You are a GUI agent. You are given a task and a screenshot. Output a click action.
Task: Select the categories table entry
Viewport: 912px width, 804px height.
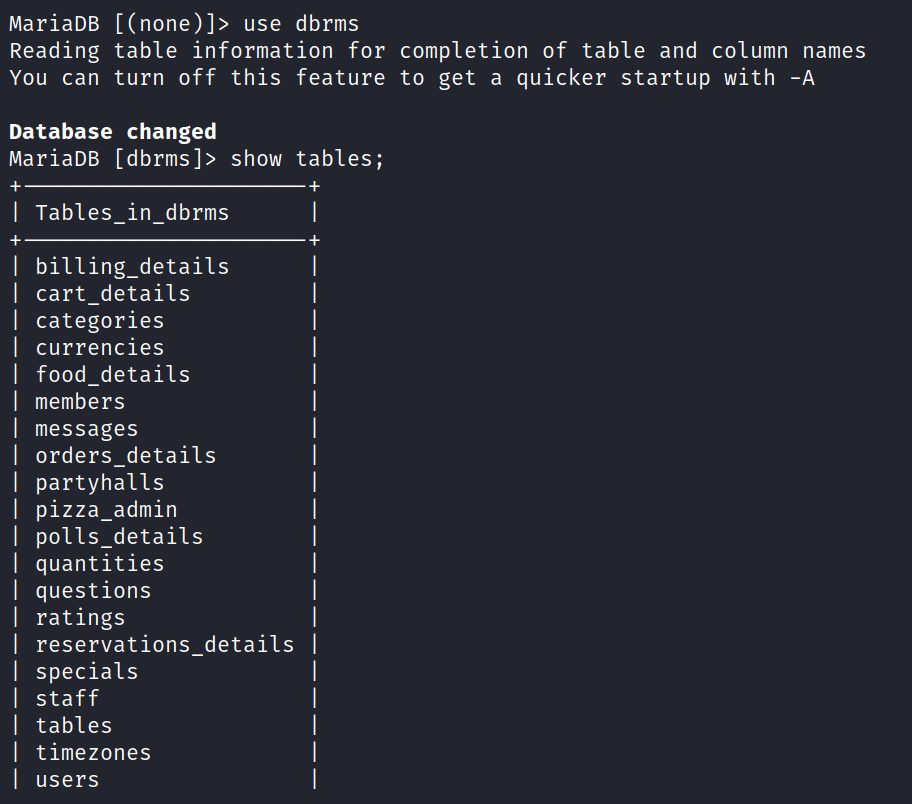click(99, 321)
